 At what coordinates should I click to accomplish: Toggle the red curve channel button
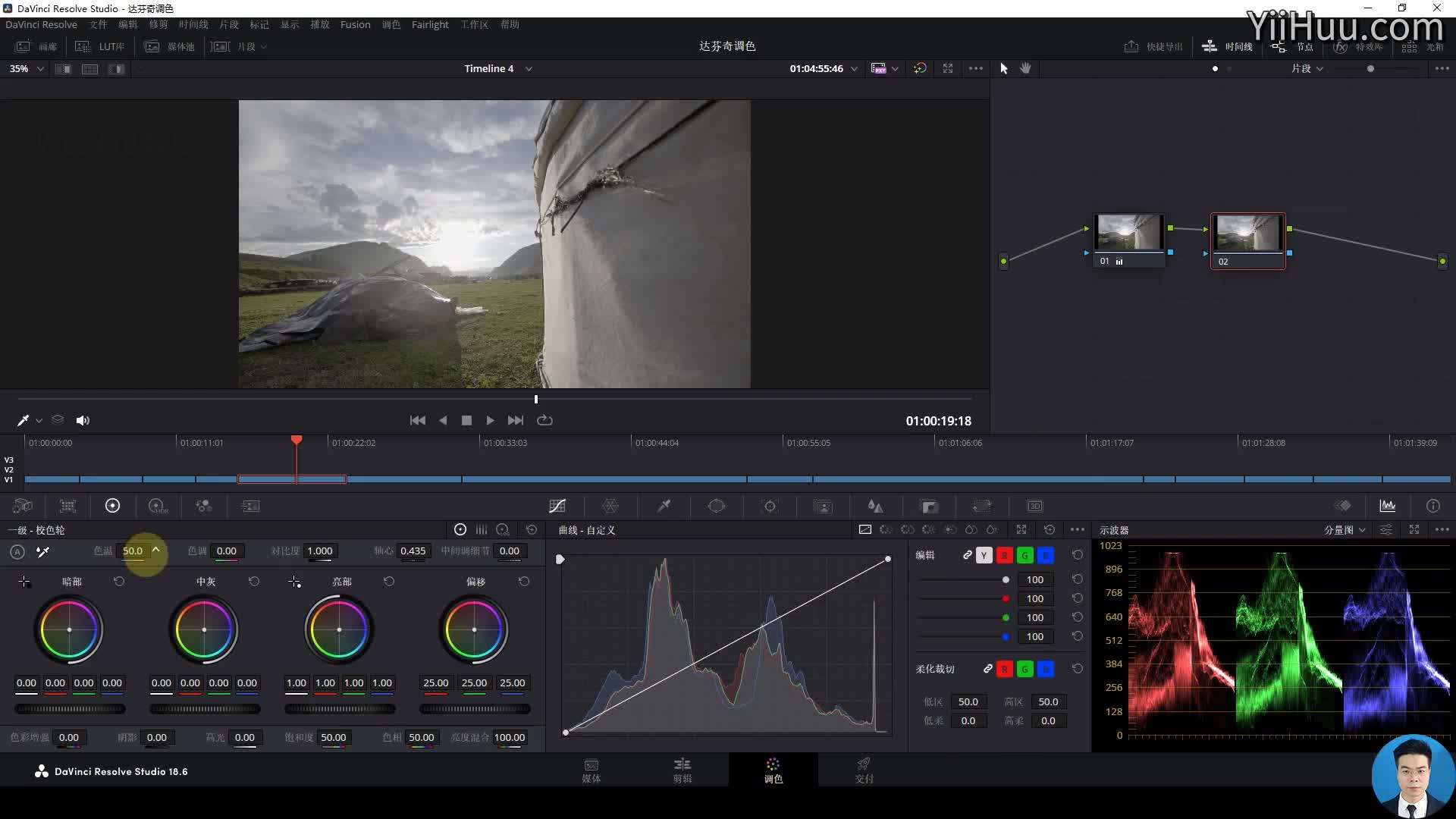click(1004, 555)
